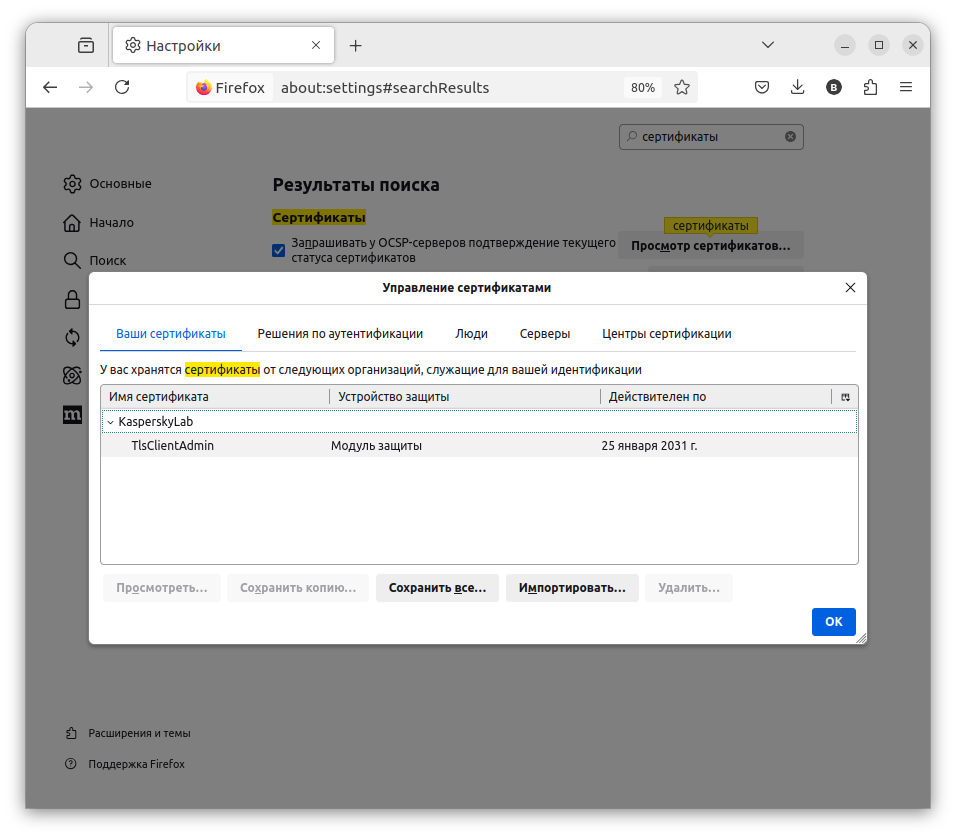Bookmark this page with the star icon
Screen dimensions: 956x837
click(682, 88)
